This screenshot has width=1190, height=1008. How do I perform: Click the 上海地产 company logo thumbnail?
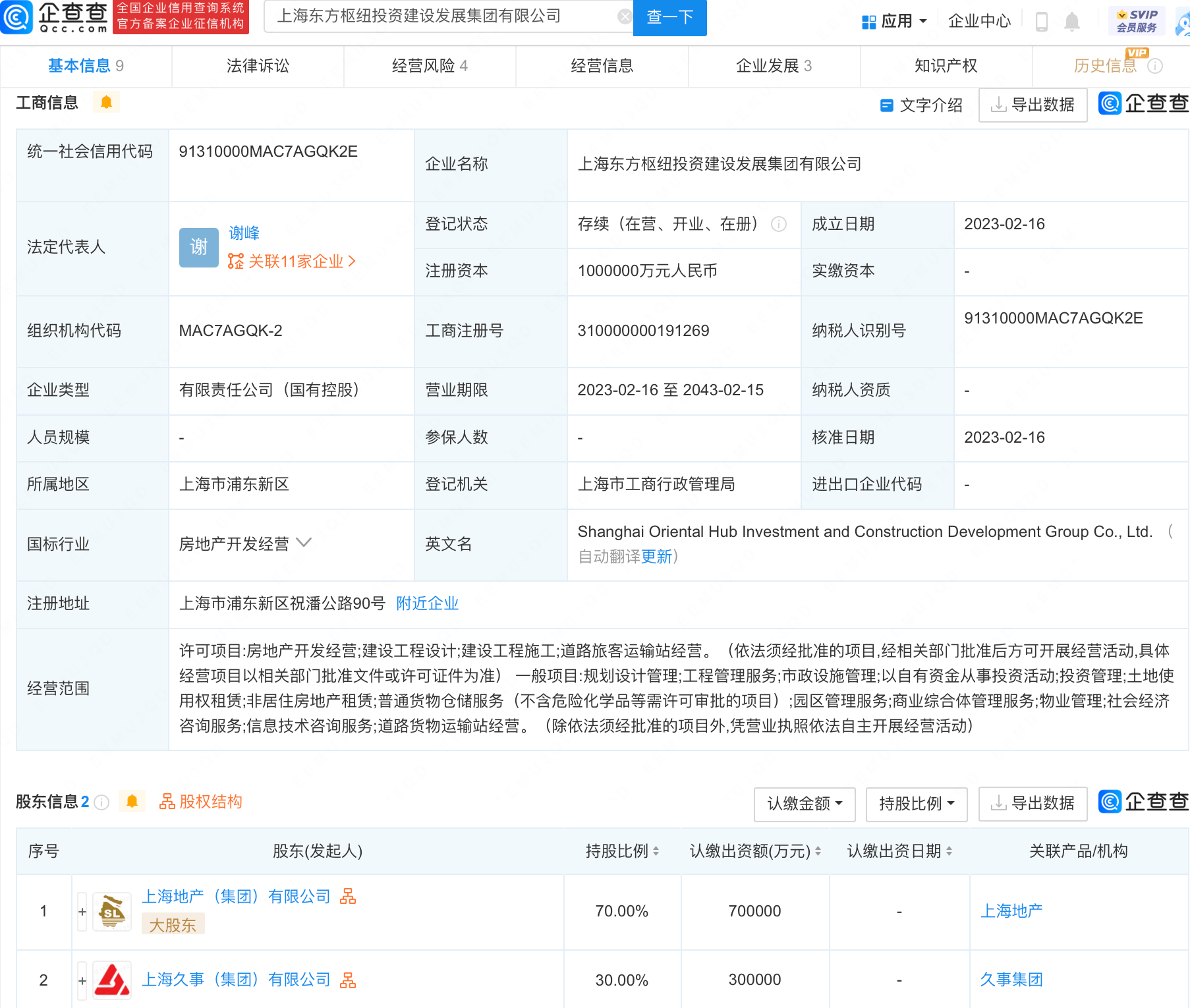[x=112, y=912]
